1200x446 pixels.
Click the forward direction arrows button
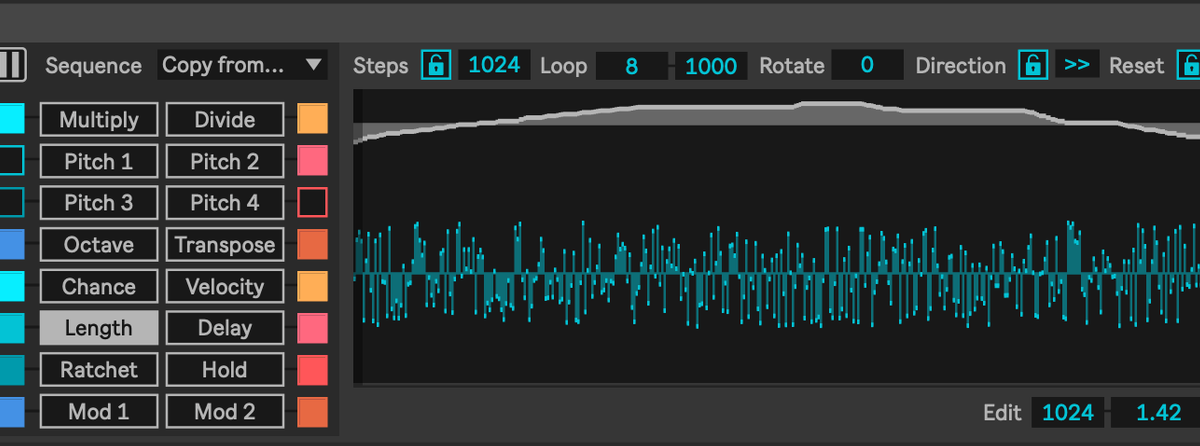click(1076, 65)
